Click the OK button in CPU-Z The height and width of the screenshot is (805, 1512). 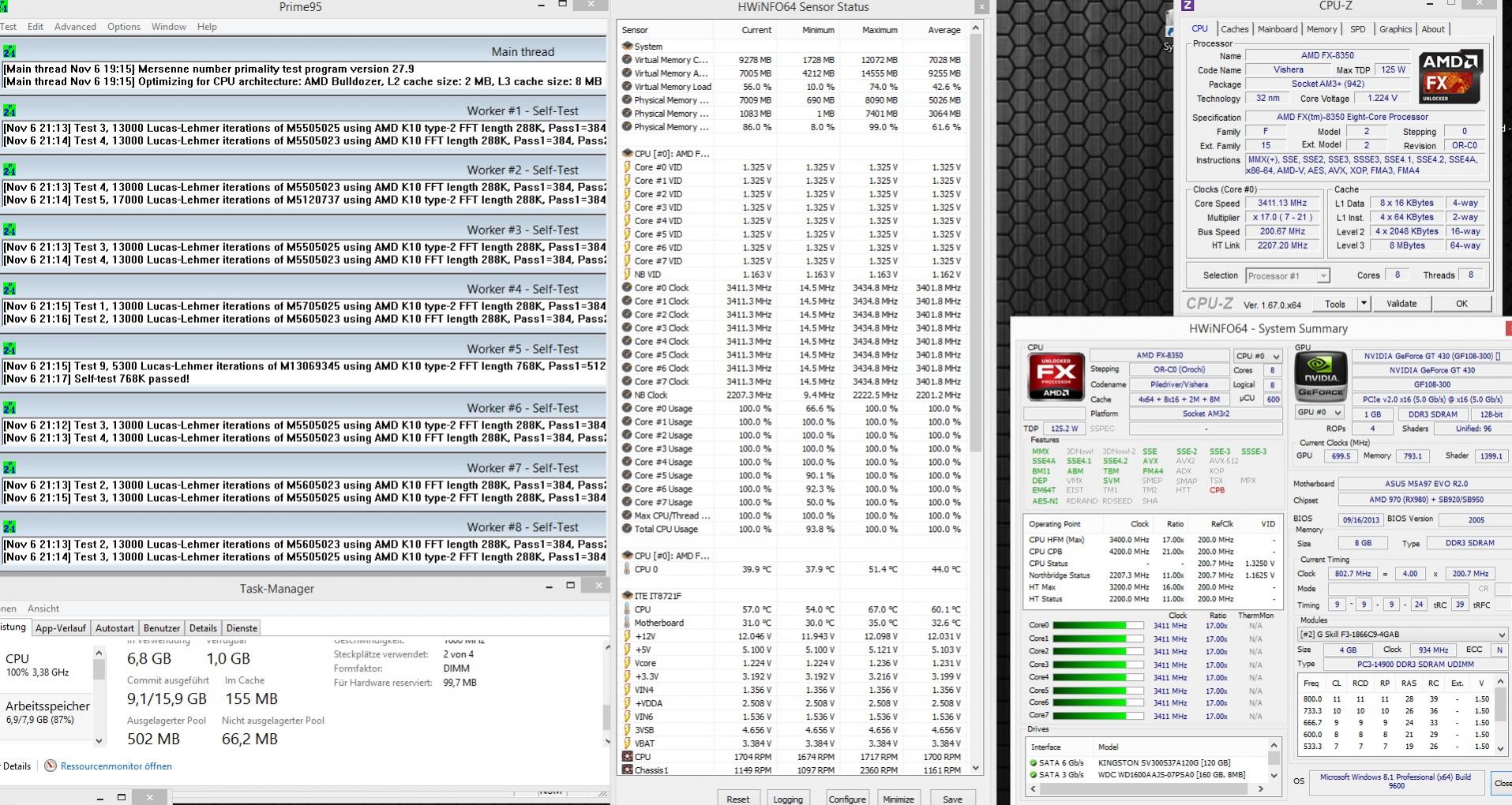click(x=1461, y=304)
